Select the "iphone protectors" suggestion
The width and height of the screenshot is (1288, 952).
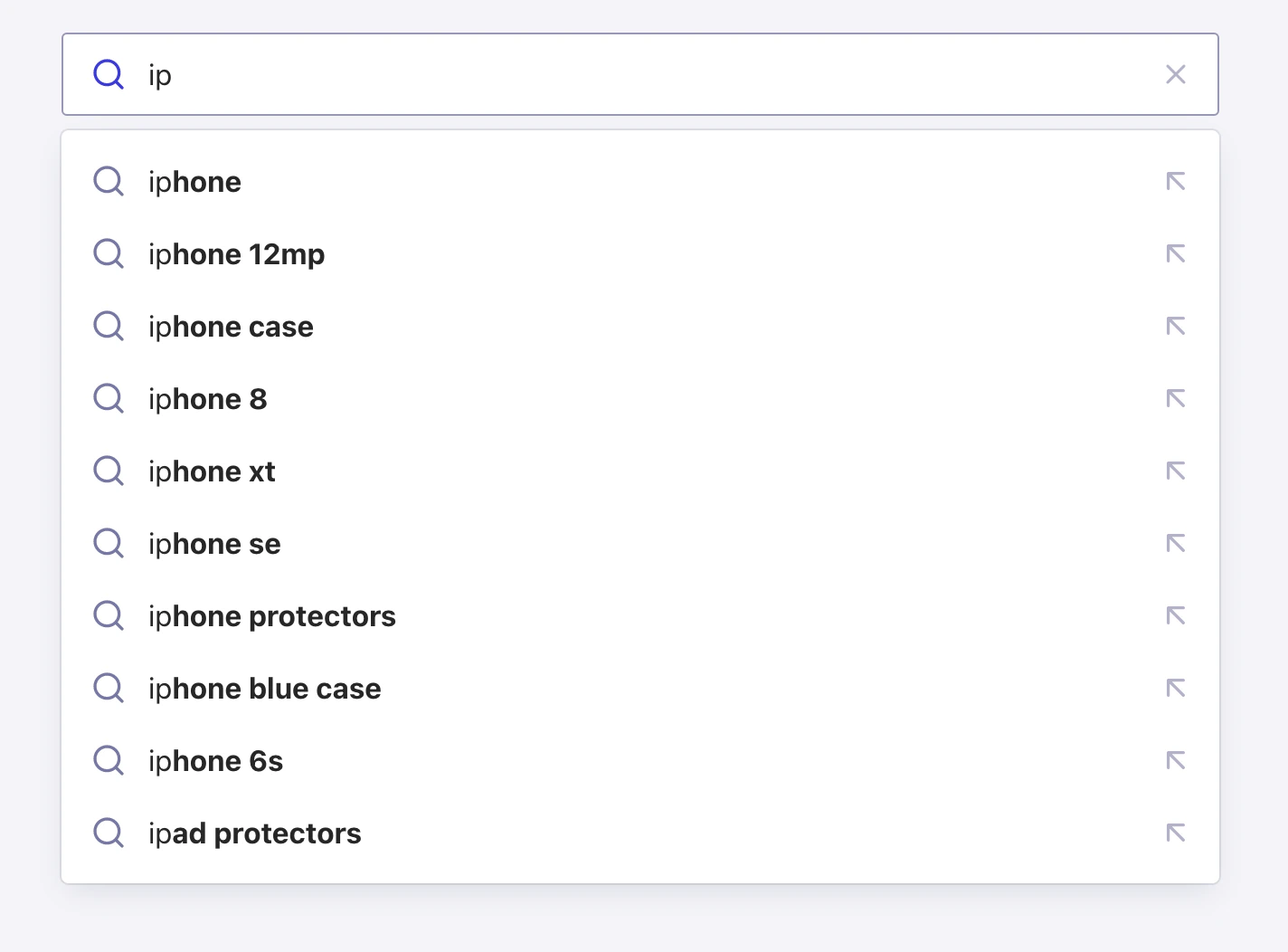[272, 615]
